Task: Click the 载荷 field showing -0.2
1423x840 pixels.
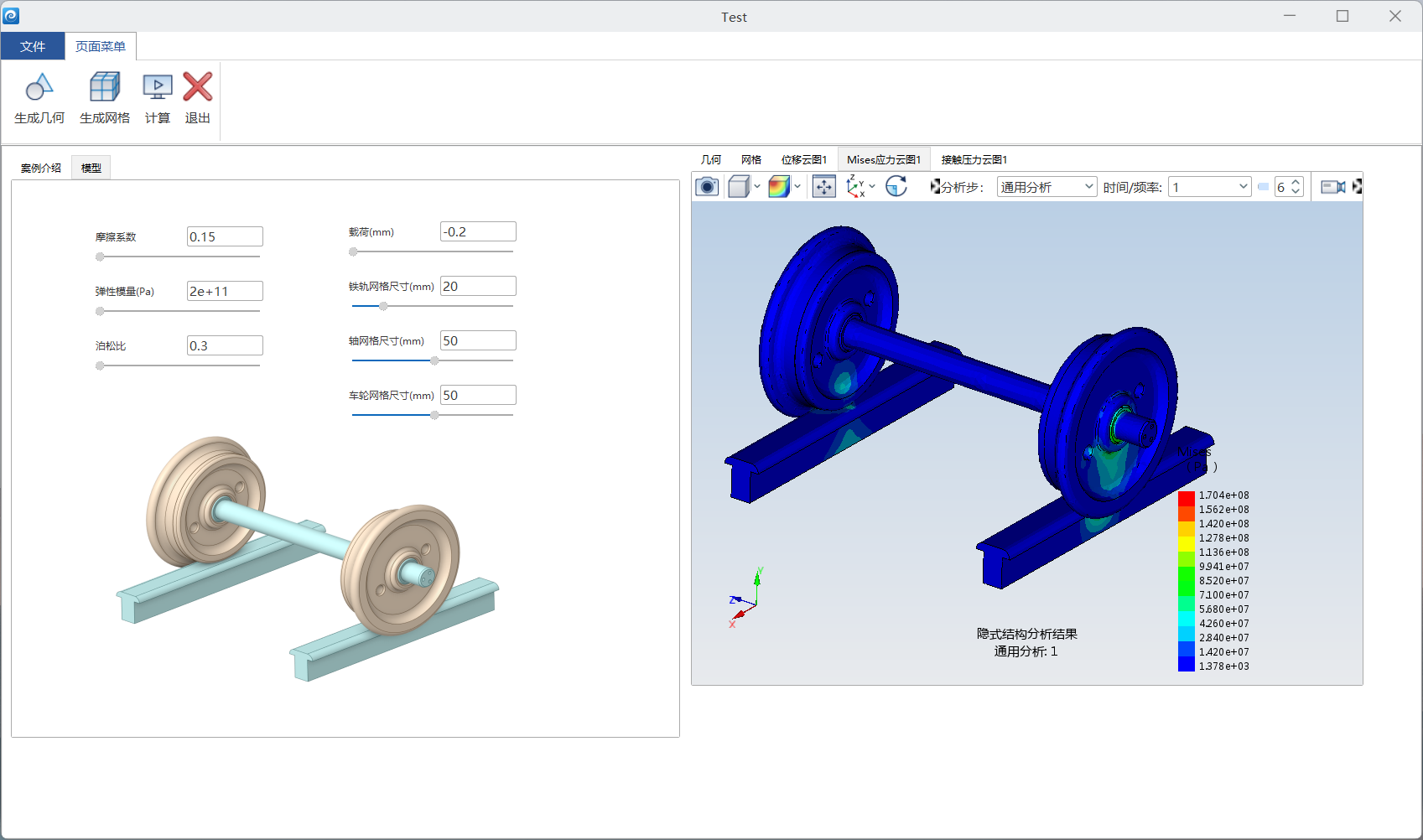Action: pyautogui.click(x=478, y=231)
